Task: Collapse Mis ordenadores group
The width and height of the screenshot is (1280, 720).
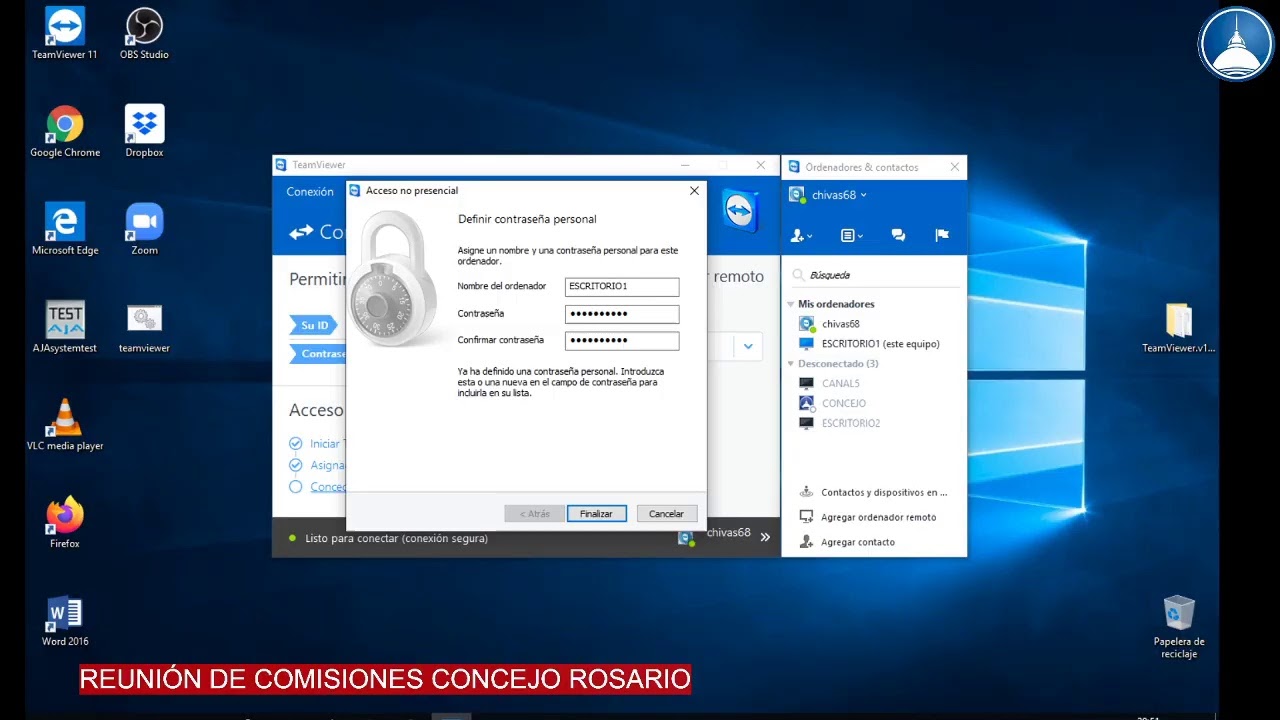Action: [x=791, y=304]
